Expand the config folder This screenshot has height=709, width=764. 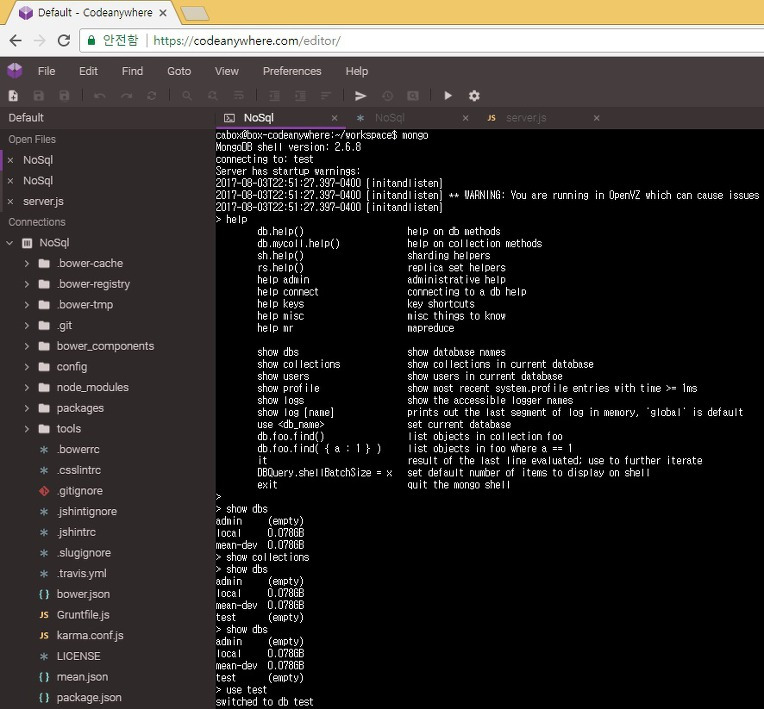(27, 367)
